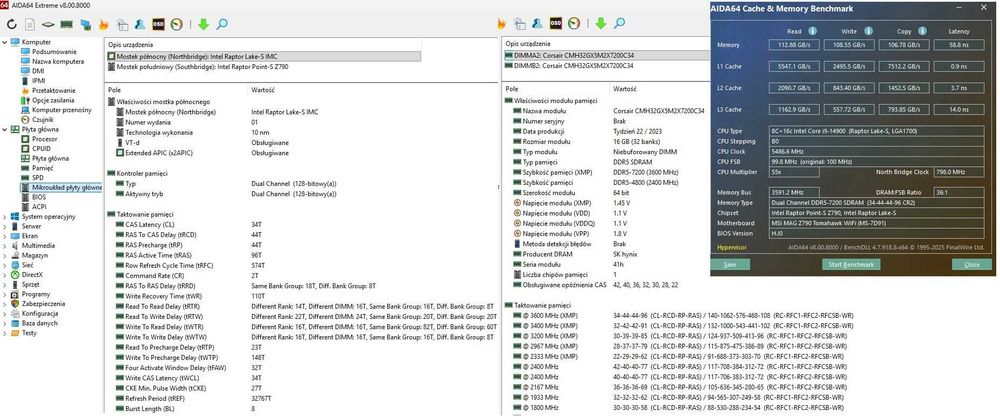Click the green download arrow in left toolbar

click(x=203, y=24)
